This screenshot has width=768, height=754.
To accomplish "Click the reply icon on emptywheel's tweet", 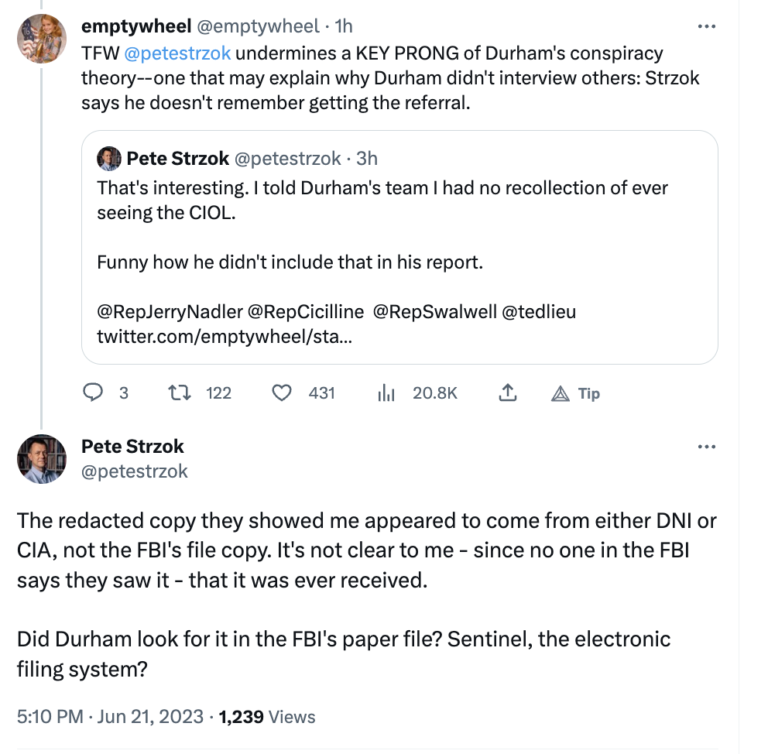I will click(93, 393).
